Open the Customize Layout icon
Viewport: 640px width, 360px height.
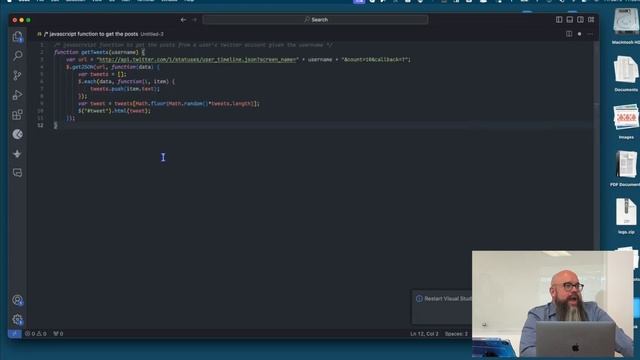(591, 20)
